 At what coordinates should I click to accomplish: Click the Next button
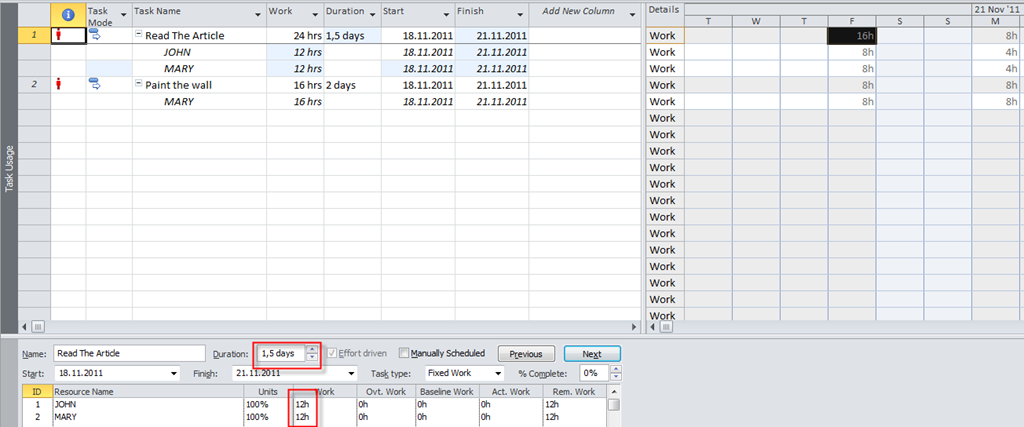pyautogui.click(x=591, y=353)
